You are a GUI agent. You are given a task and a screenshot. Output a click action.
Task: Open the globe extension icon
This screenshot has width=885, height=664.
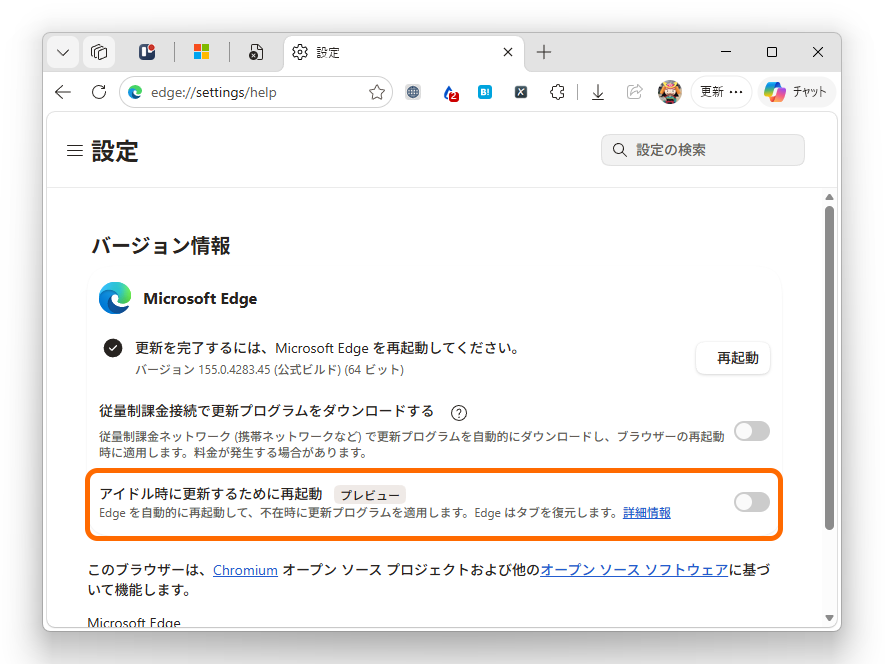coord(413,92)
